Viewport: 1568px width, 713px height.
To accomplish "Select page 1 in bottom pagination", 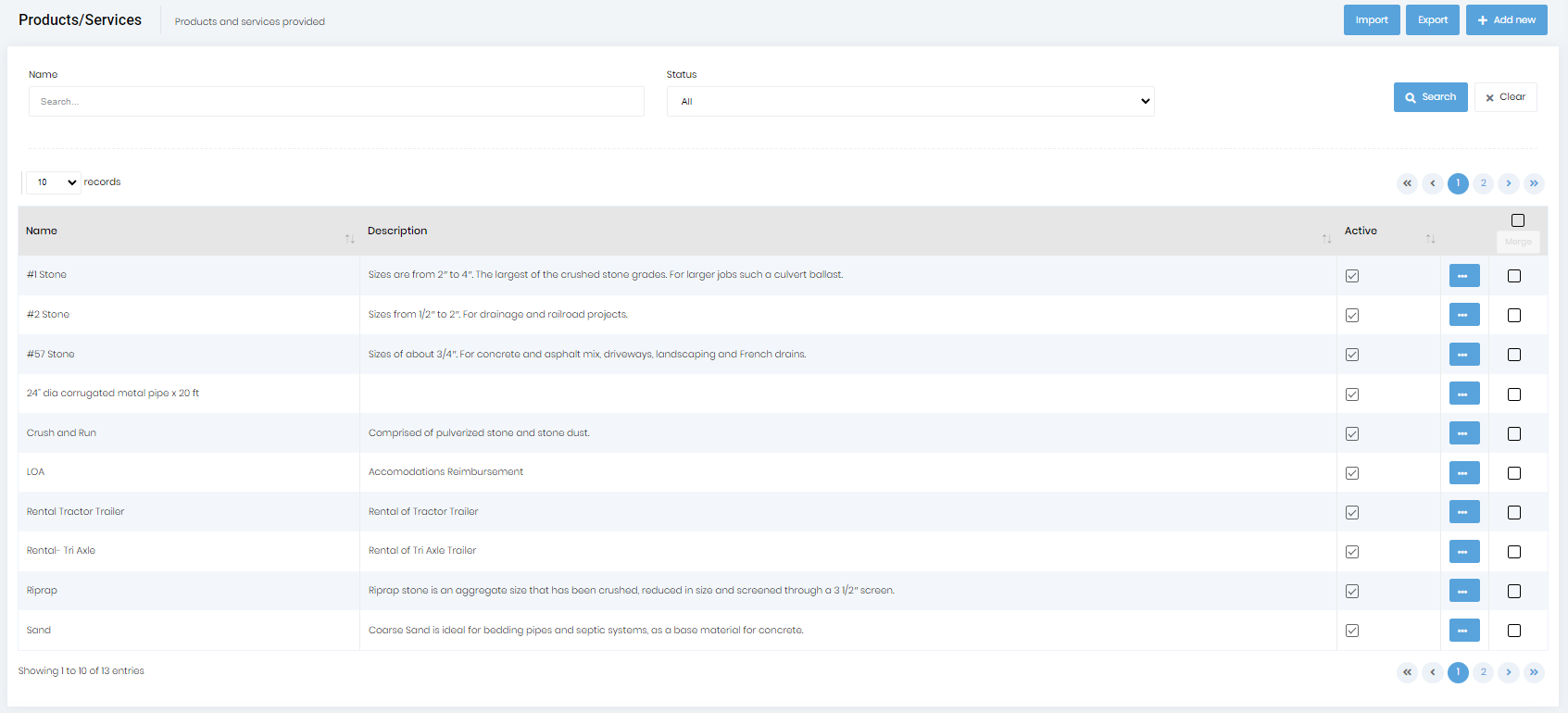I will [1458, 672].
